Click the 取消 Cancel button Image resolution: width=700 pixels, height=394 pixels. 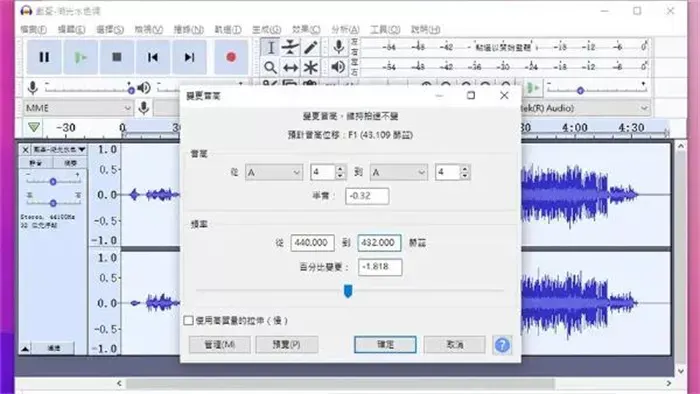(454, 344)
